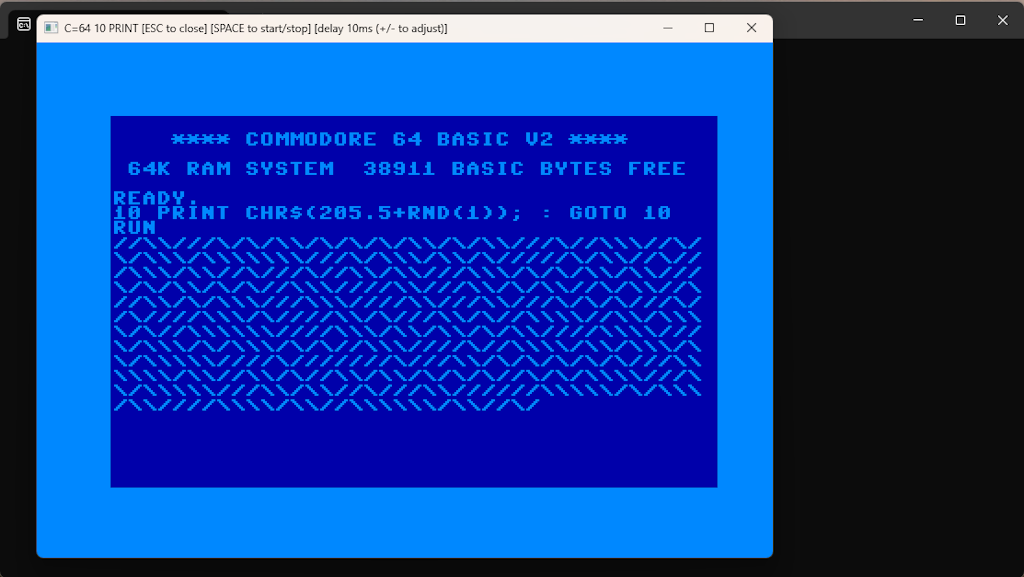
Task: Maximize the C=64 10 PRINT window
Action: (709, 28)
